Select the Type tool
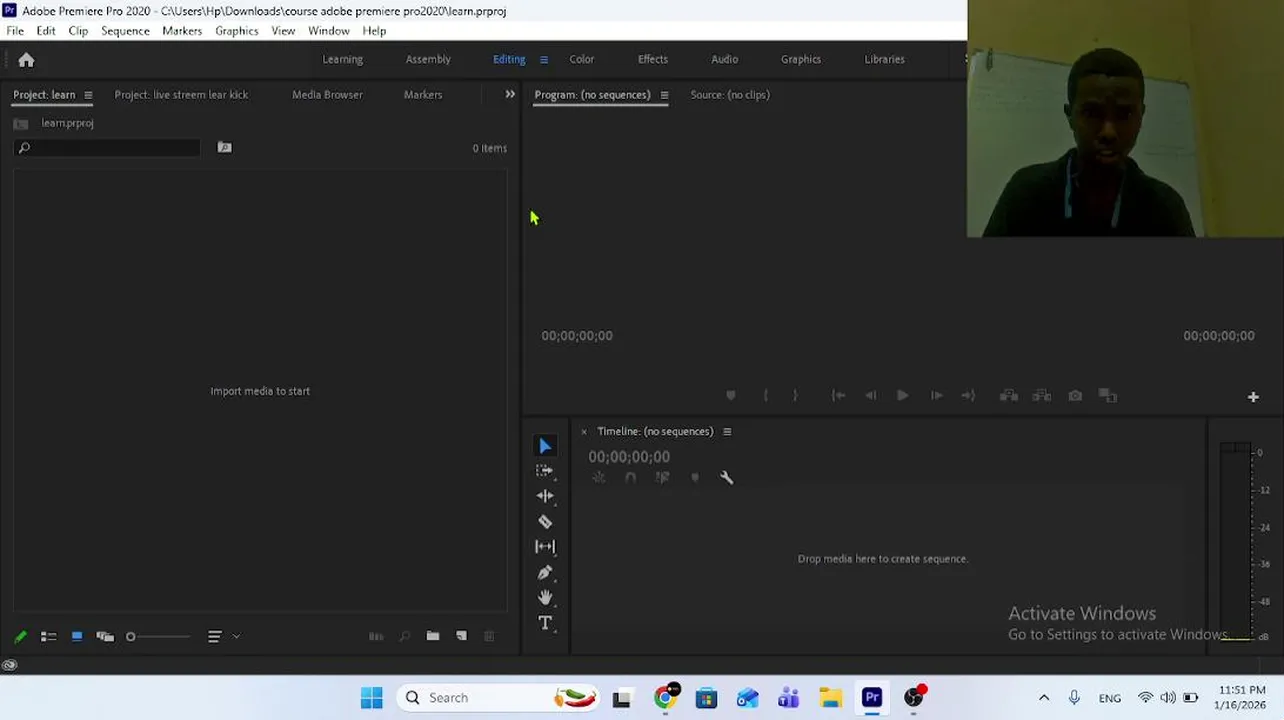The image size is (1284, 720). coord(545,623)
